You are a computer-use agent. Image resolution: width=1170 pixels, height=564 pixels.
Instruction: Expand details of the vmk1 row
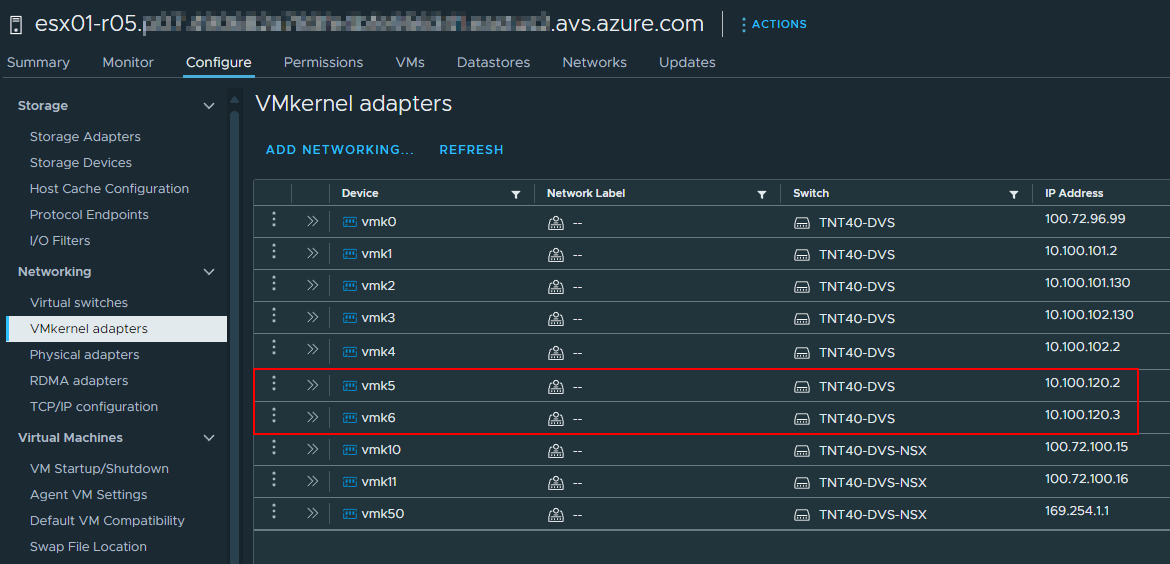pos(313,254)
